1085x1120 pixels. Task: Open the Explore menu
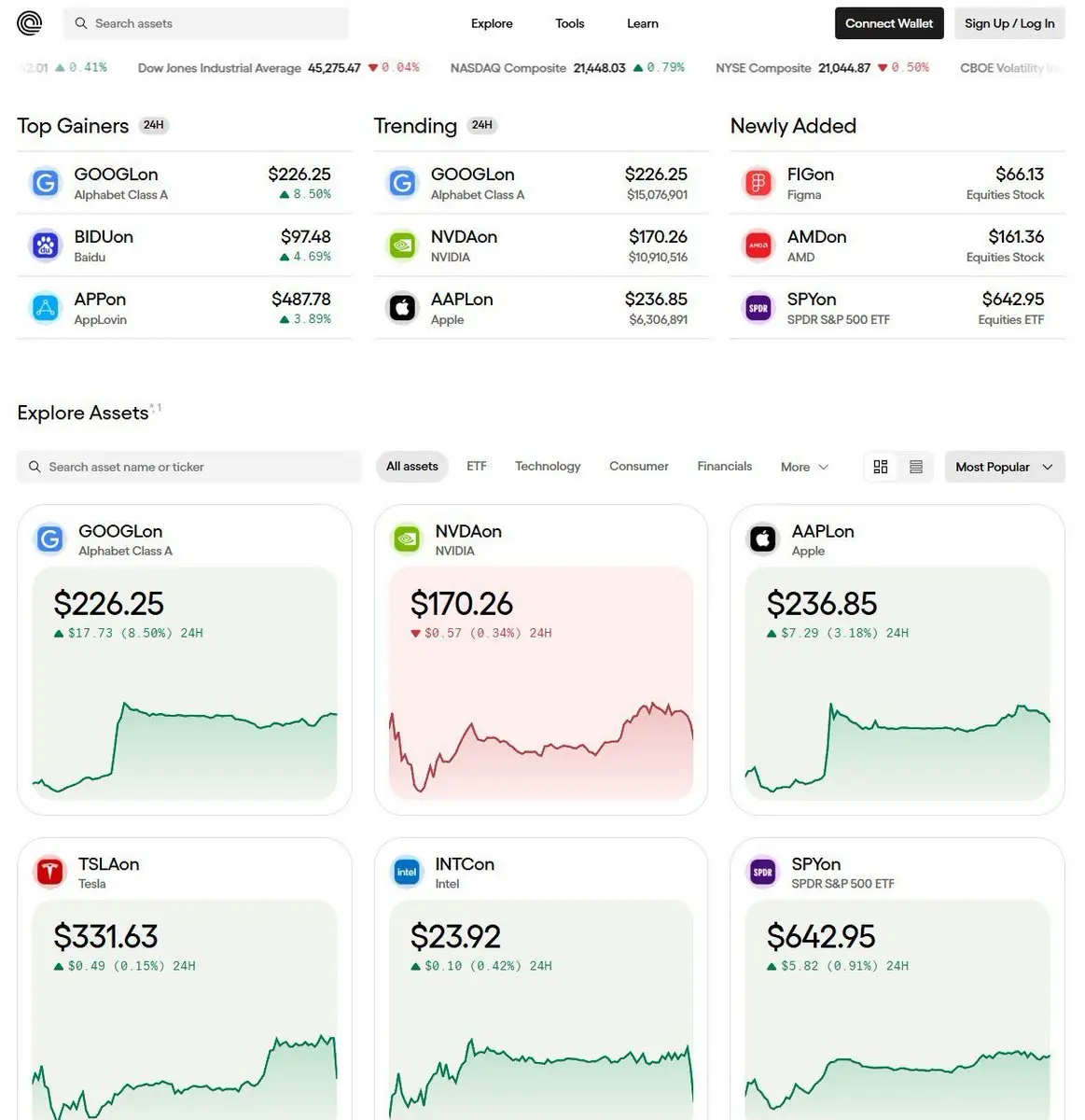tap(492, 23)
